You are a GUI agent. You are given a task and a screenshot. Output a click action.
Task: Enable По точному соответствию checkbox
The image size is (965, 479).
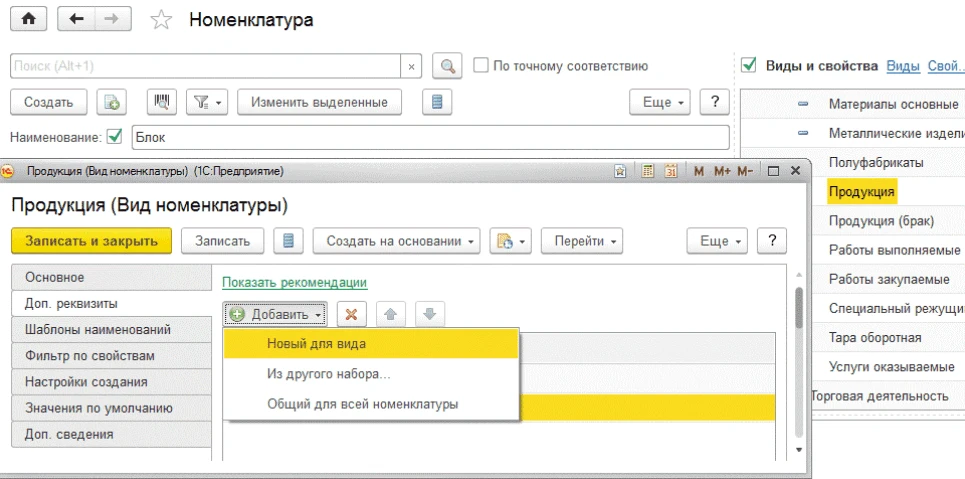(x=481, y=66)
